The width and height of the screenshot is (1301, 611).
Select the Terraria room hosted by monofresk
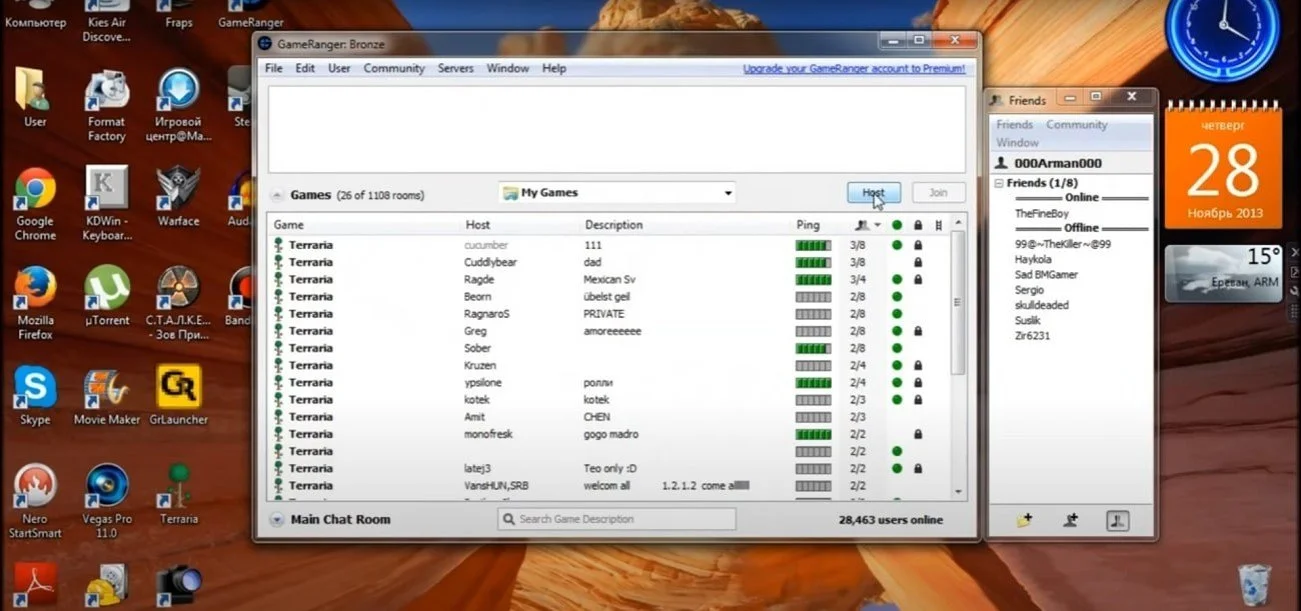coord(608,434)
